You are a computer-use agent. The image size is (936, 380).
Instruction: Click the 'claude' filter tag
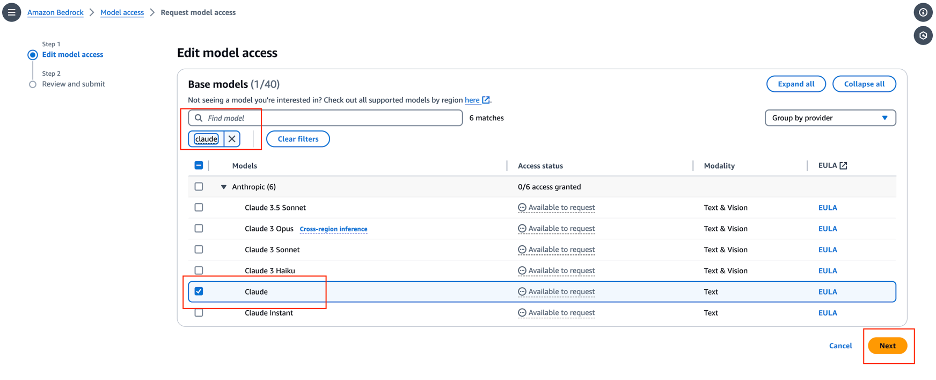207,139
